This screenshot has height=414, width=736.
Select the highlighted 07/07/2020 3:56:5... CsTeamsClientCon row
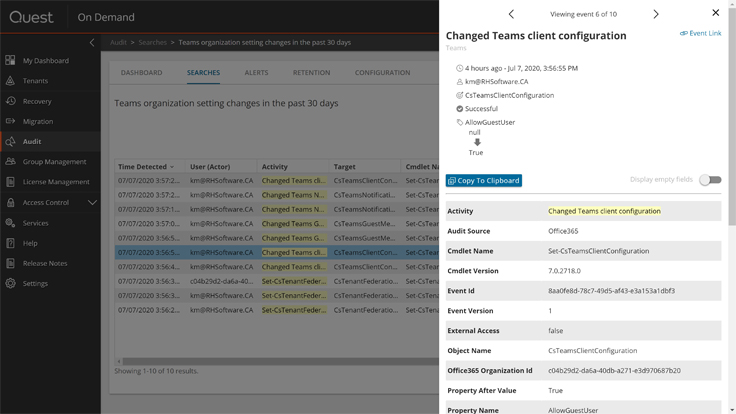coord(277,253)
